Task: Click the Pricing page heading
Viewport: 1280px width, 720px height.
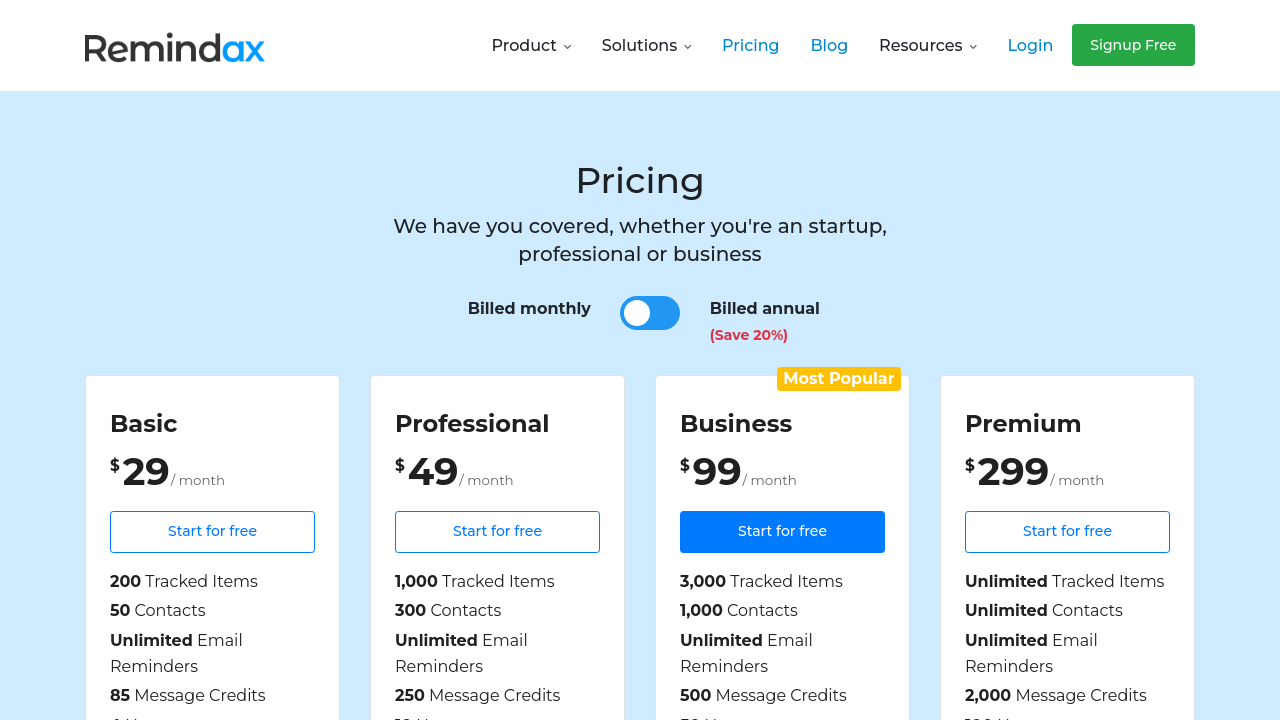Action: (640, 181)
